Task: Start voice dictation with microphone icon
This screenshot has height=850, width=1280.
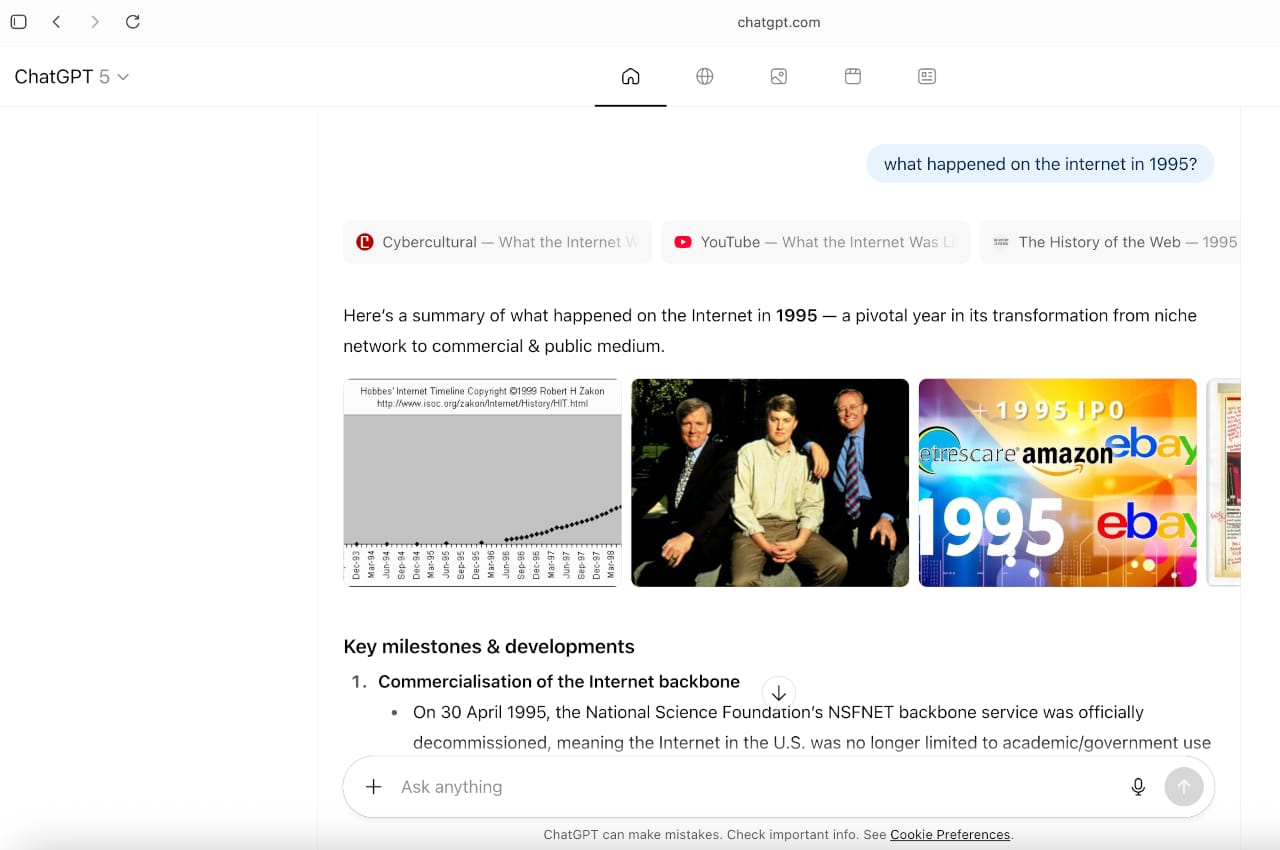Action: [x=1138, y=787]
